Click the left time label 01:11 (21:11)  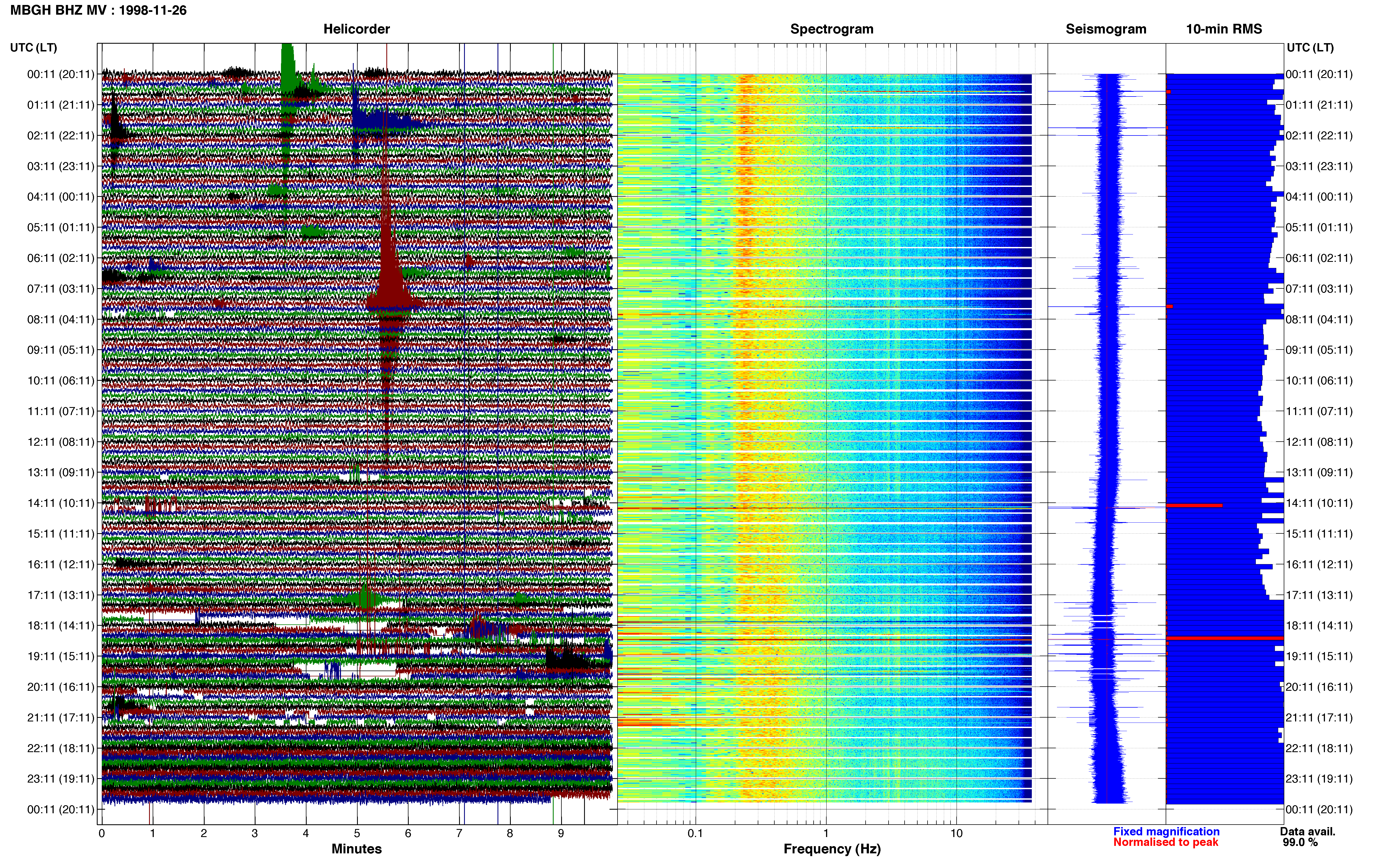click(x=61, y=105)
